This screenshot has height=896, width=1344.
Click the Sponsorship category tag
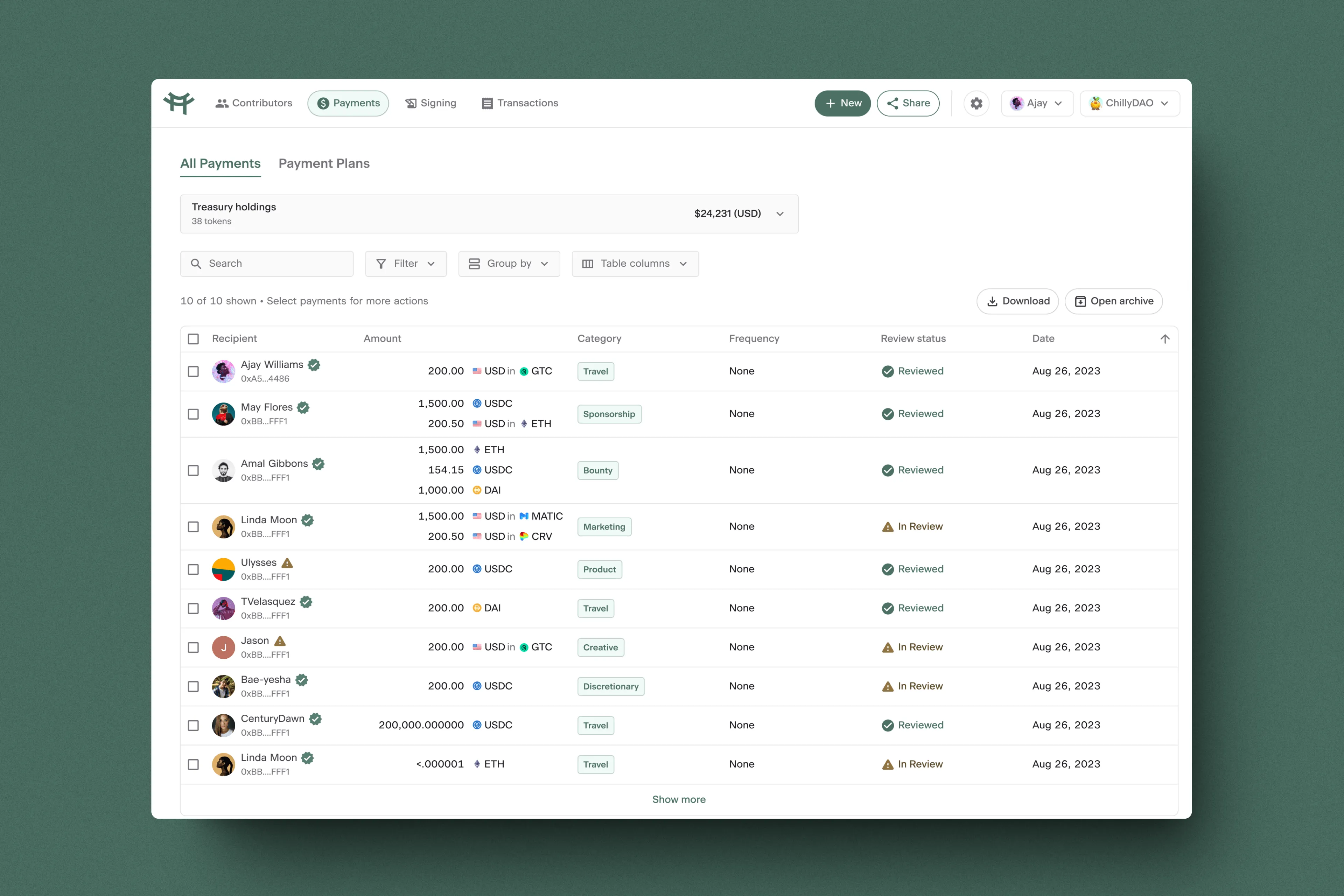[x=609, y=414]
